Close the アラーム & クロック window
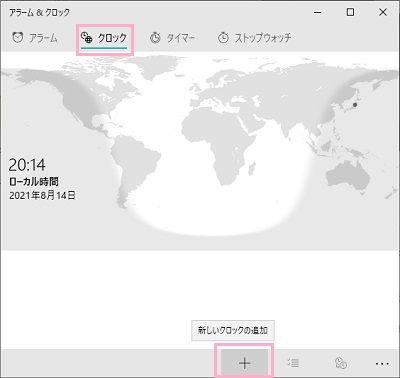 click(x=383, y=12)
